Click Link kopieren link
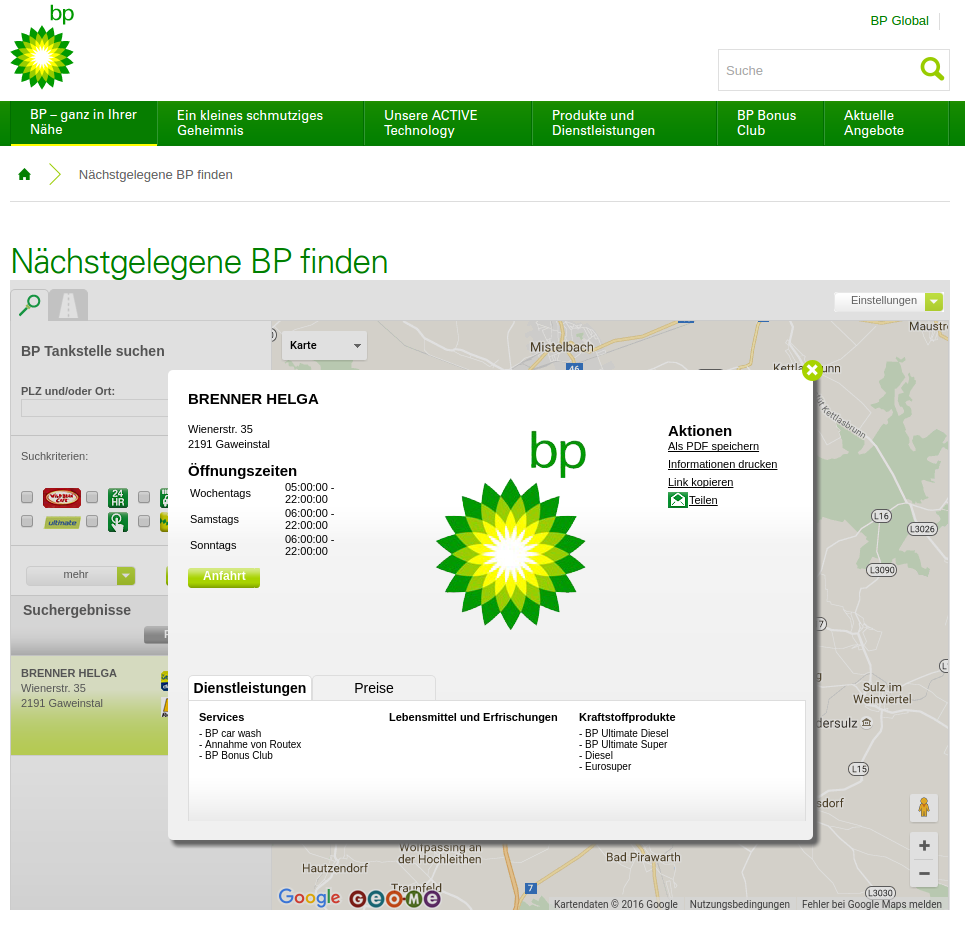The height and width of the screenshot is (926, 965). (x=700, y=482)
